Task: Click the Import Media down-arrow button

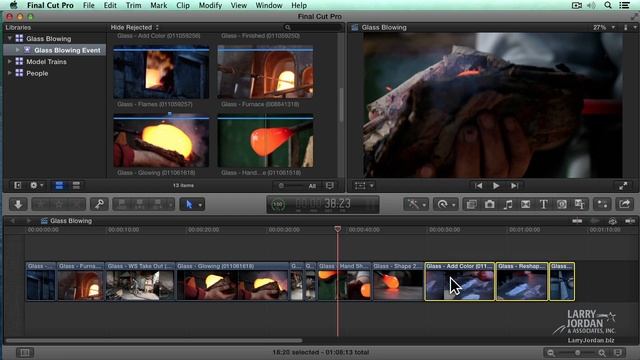Action: pos(18,204)
